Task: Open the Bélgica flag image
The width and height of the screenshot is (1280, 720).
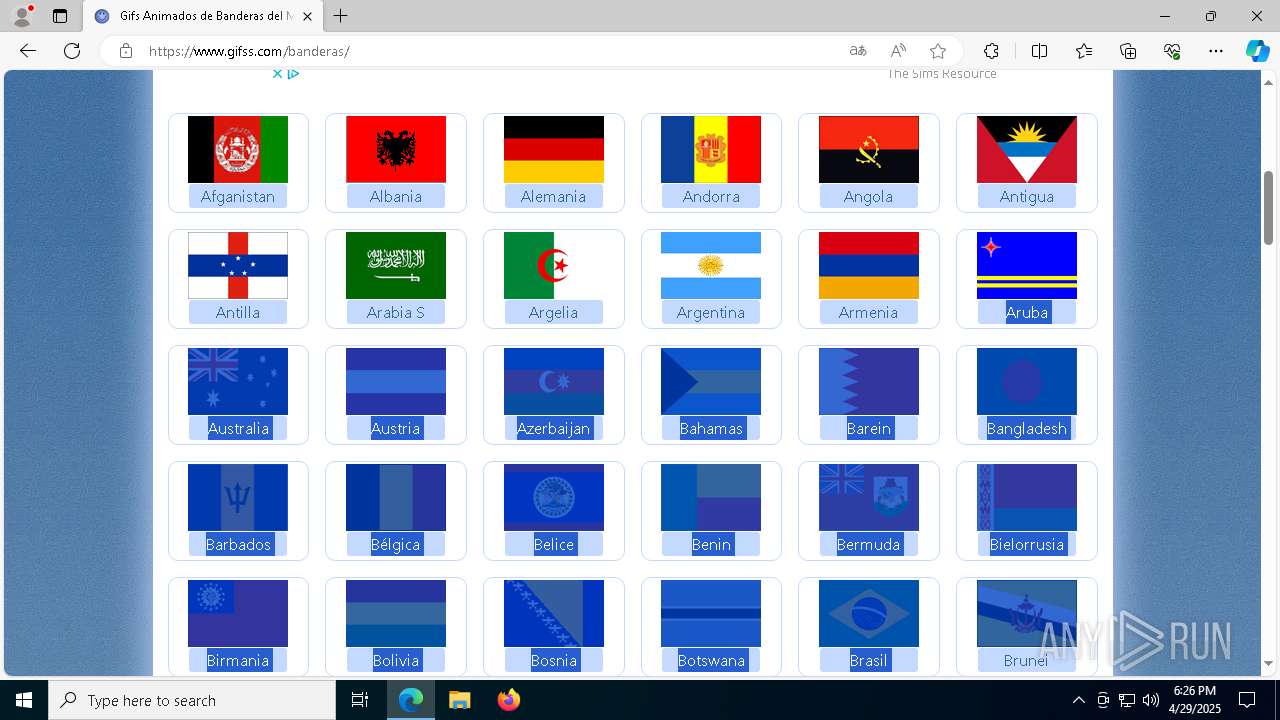Action: click(396, 497)
